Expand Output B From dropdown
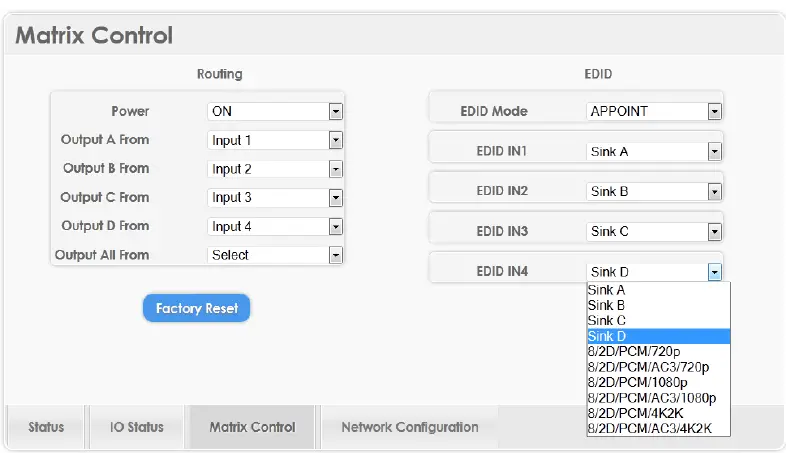 click(x=275, y=169)
